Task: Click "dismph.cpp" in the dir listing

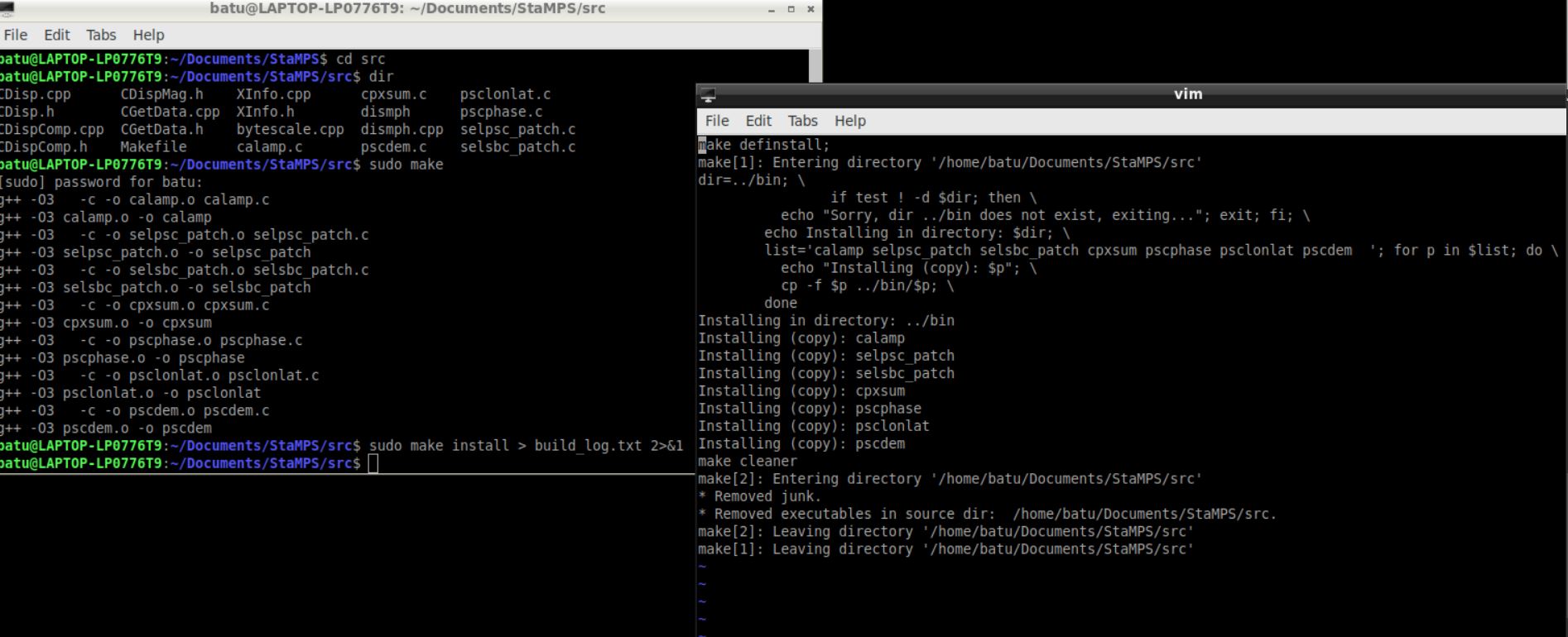Action: coord(402,129)
